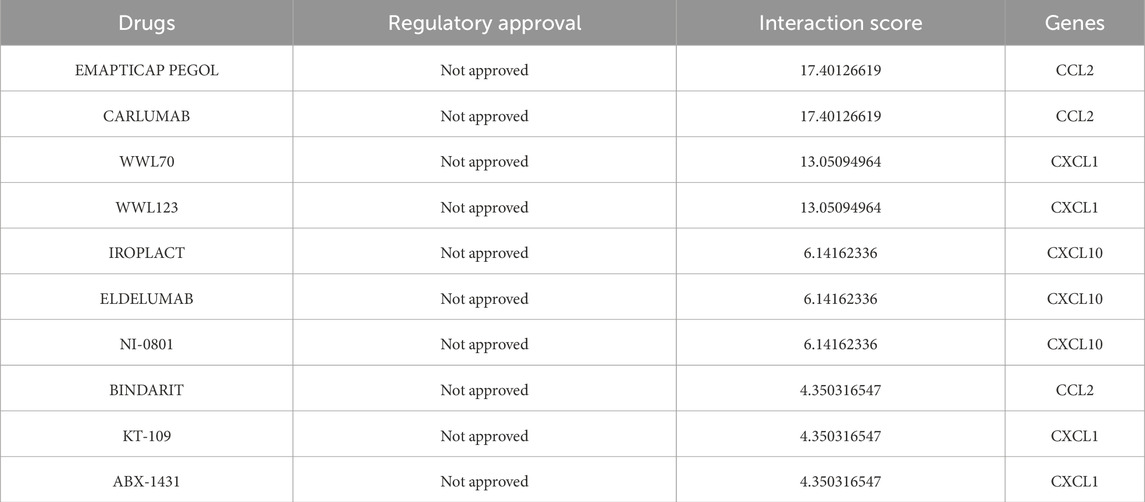Click the Regulatory approval column header
This screenshot has height=502, width=1145.
(x=484, y=23)
